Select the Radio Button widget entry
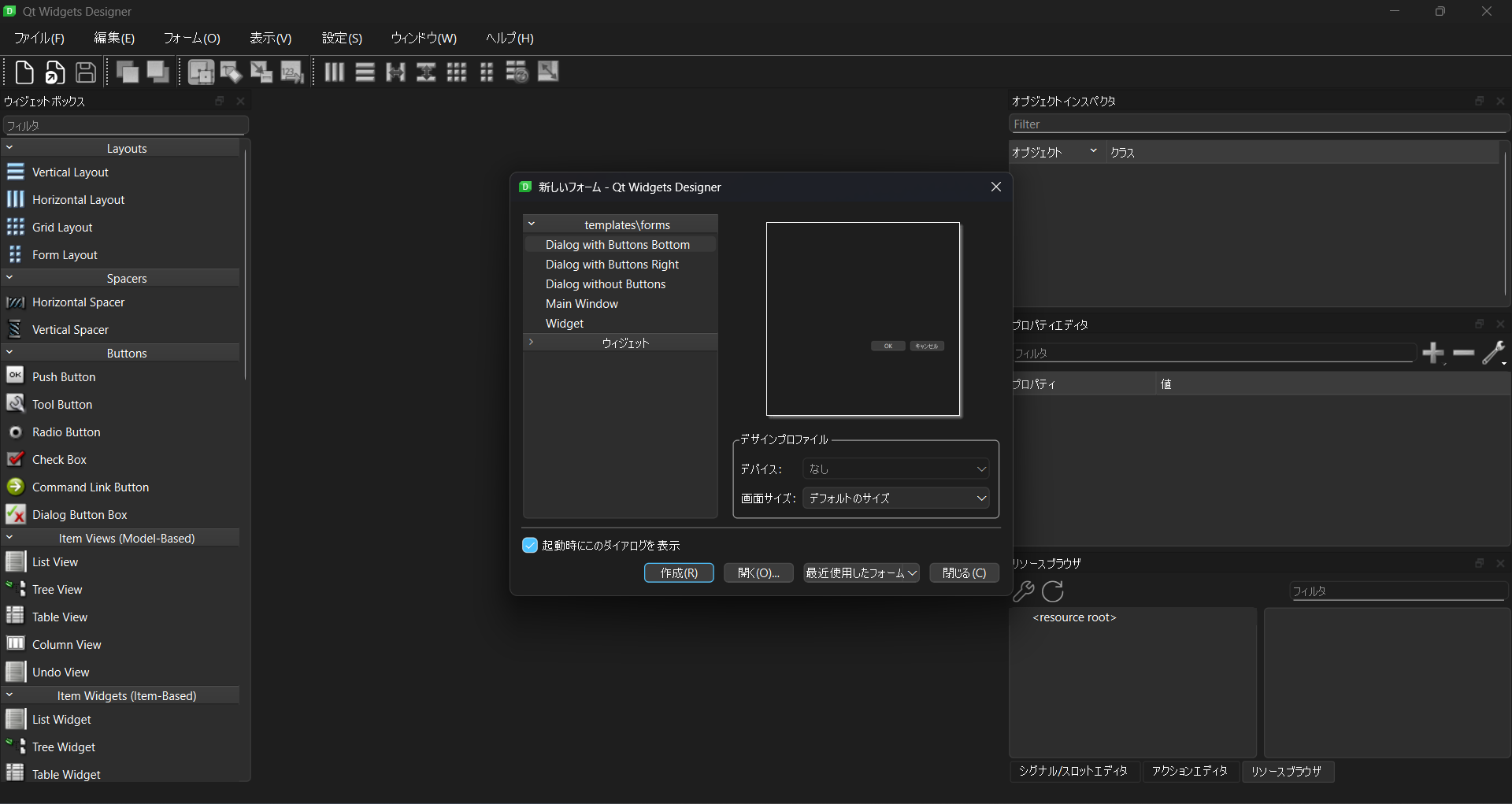This screenshot has width=1512, height=804. point(66,432)
